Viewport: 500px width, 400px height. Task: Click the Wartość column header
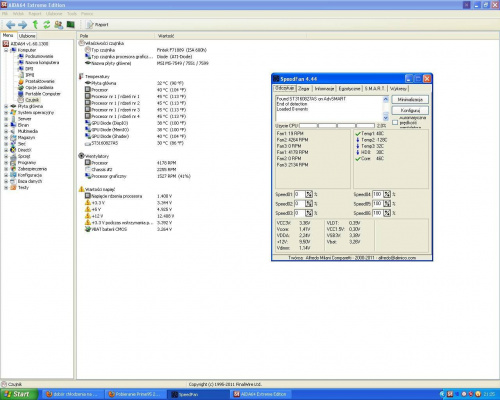point(230,36)
